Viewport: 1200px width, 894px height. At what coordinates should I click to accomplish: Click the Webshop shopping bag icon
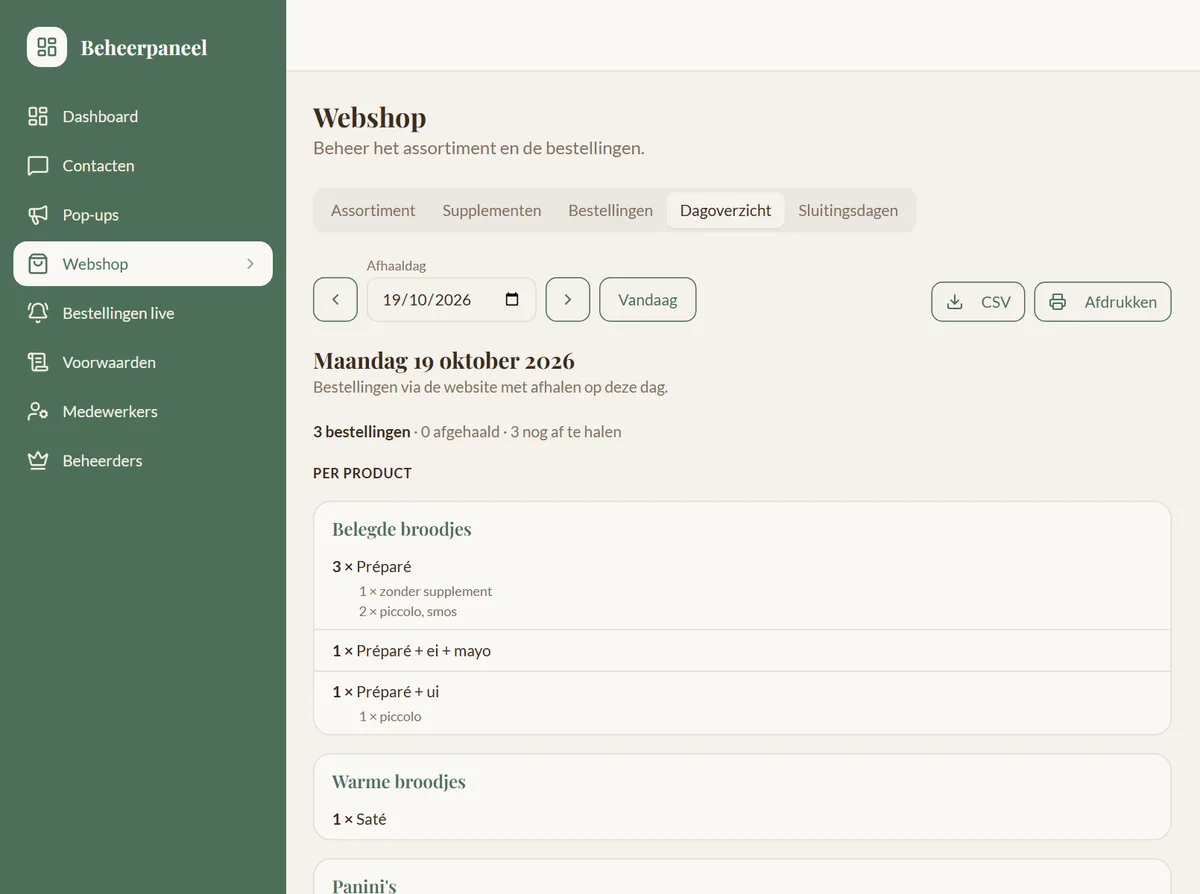point(38,264)
